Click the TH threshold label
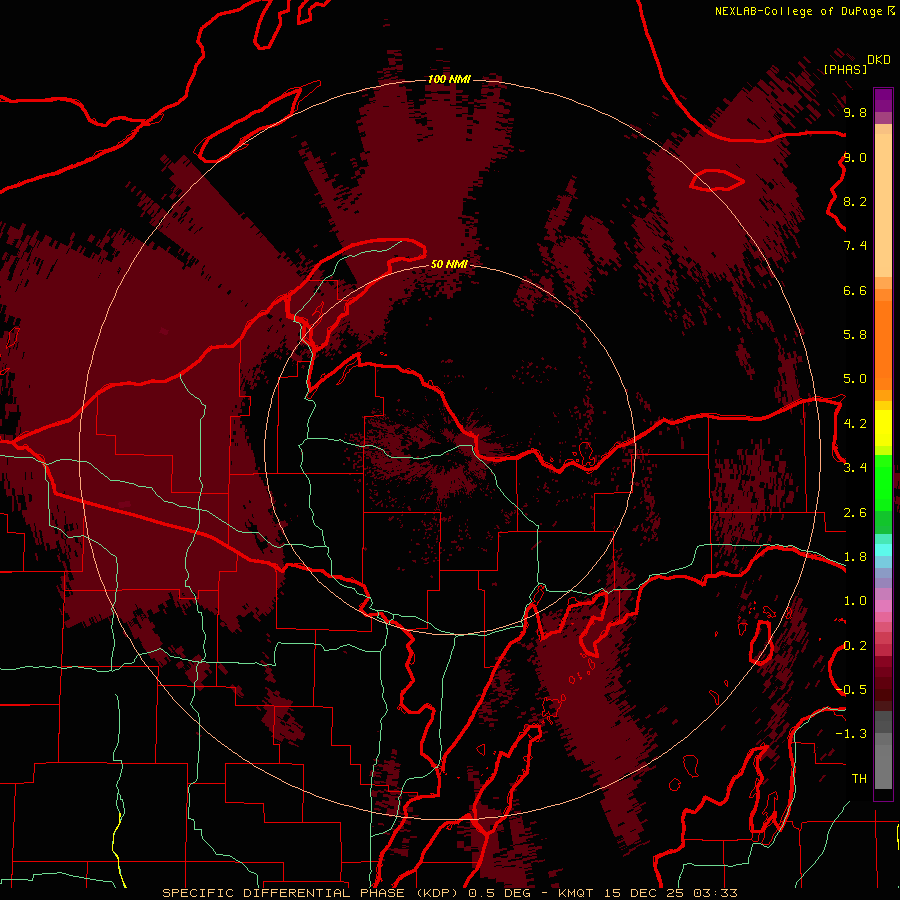 859,779
